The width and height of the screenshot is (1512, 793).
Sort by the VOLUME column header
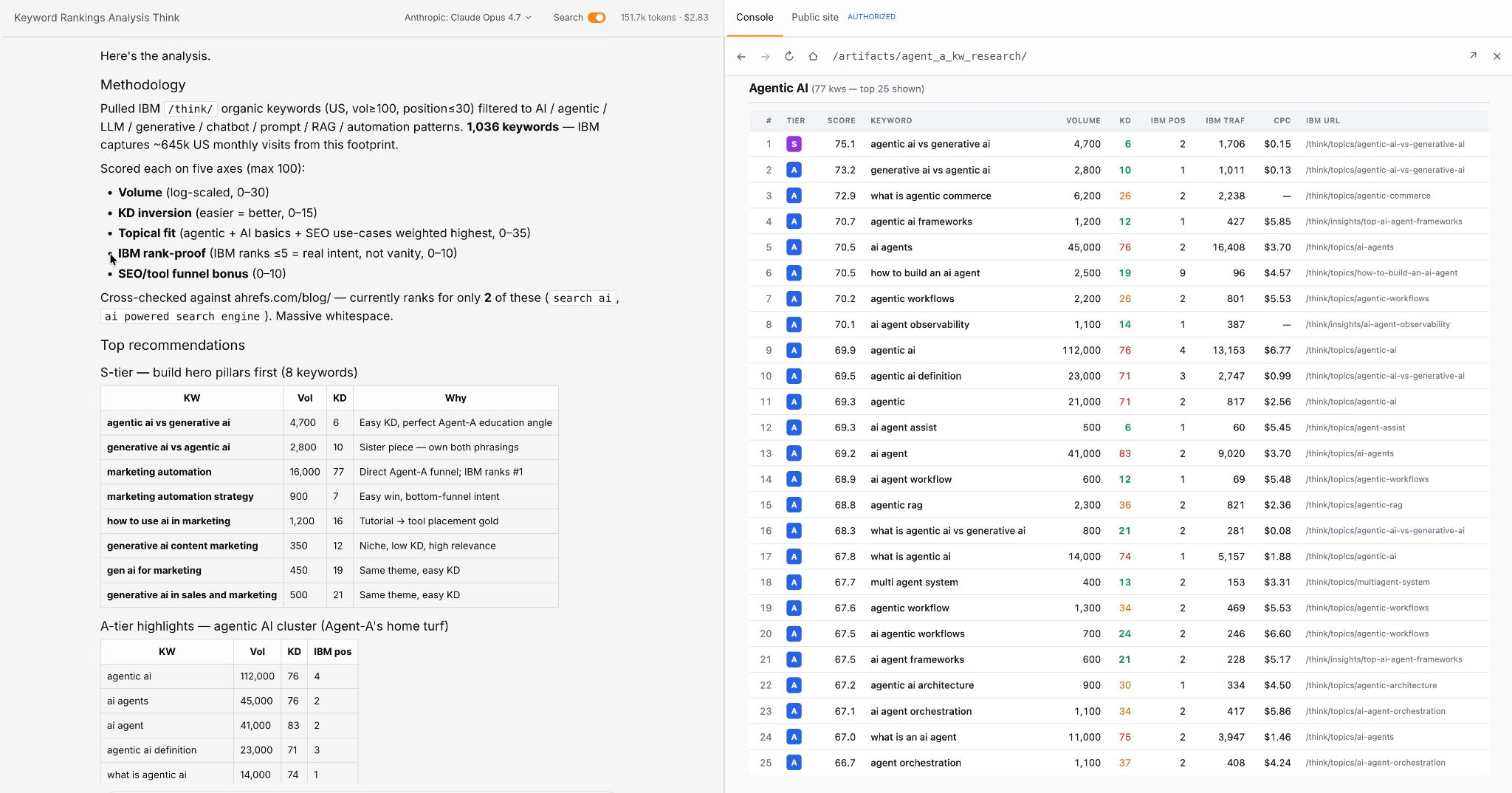1083,120
